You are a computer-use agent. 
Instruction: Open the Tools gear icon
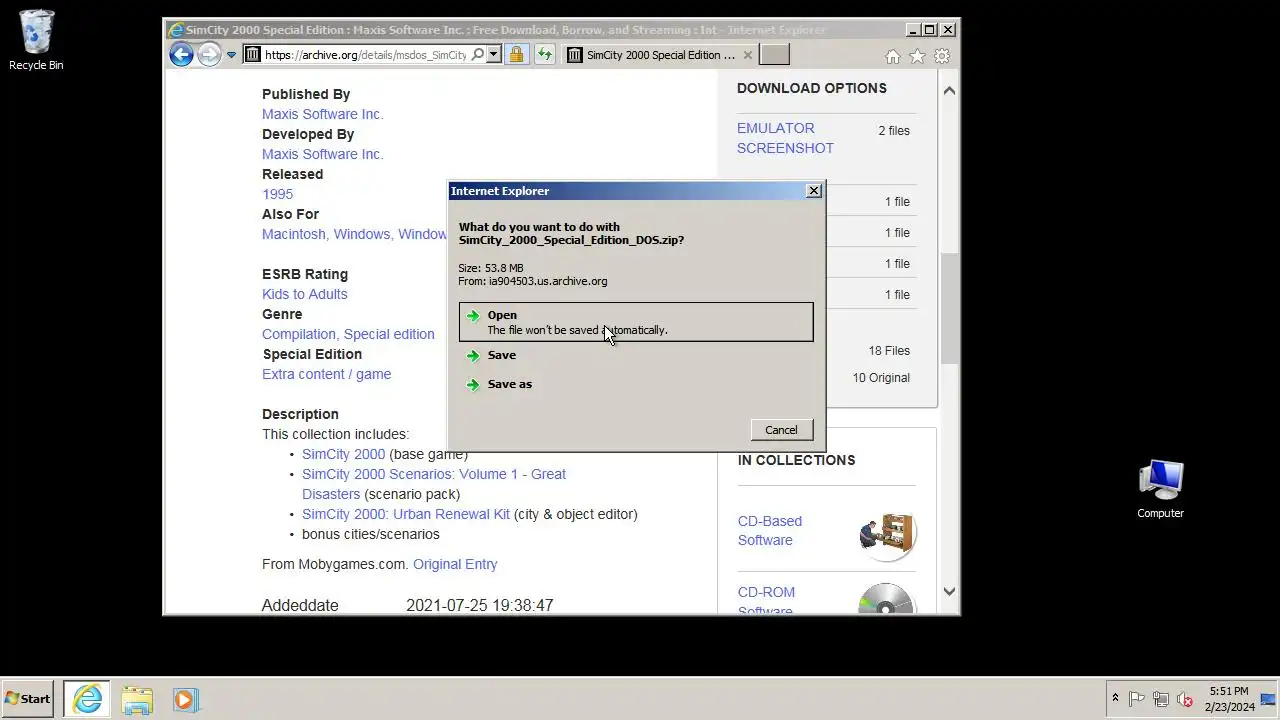point(942,56)
